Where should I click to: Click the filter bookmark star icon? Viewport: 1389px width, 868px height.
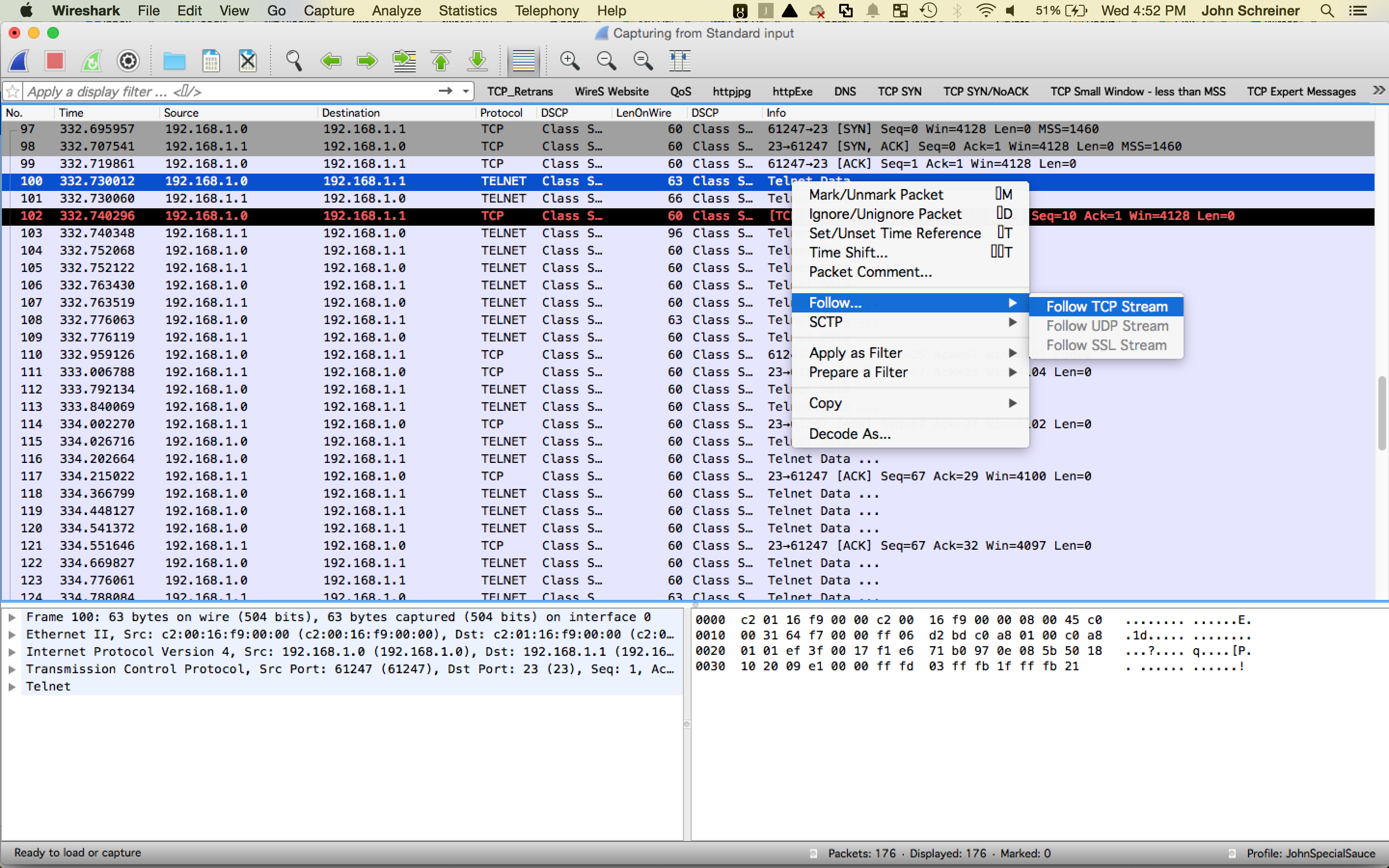click(x=13, y=91)
